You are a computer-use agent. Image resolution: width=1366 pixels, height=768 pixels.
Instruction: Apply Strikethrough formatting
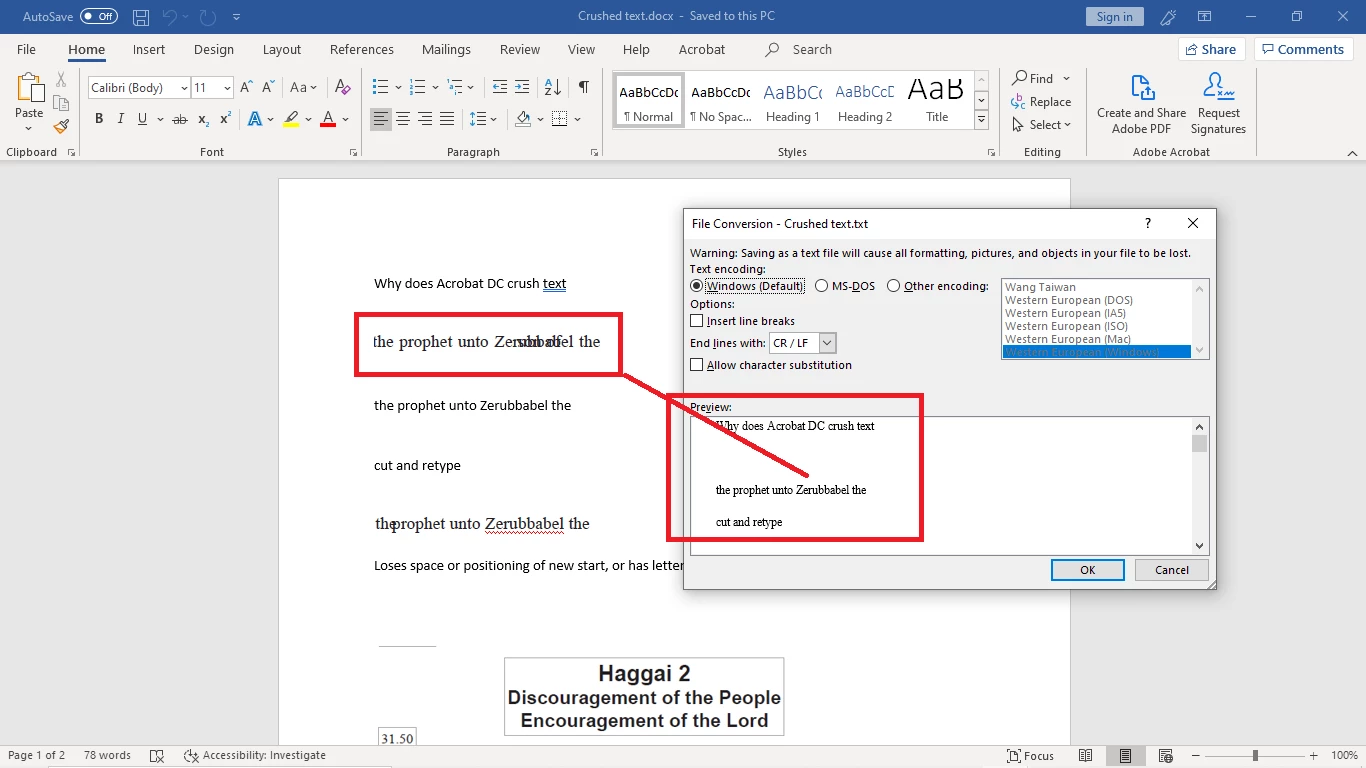180,119
